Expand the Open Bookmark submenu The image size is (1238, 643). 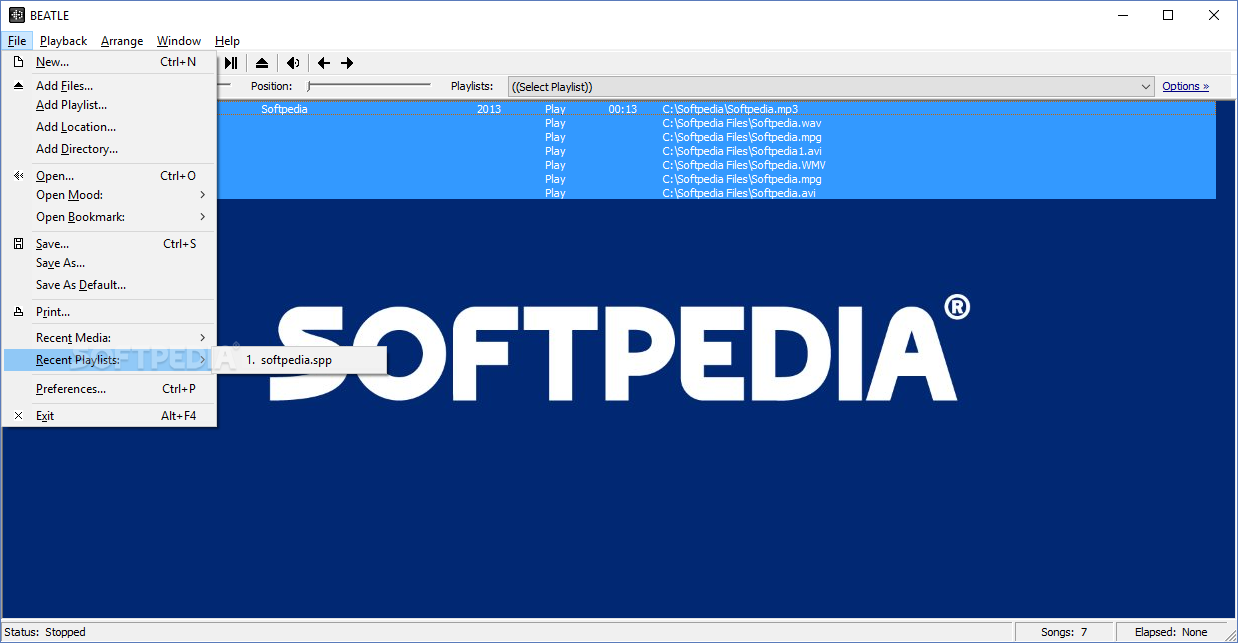(x=109, y=217)
